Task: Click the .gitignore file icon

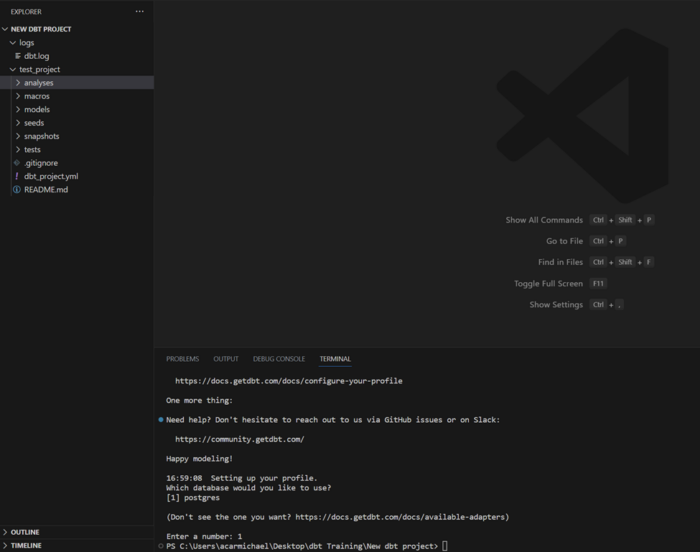Action: tap(16, 163)
